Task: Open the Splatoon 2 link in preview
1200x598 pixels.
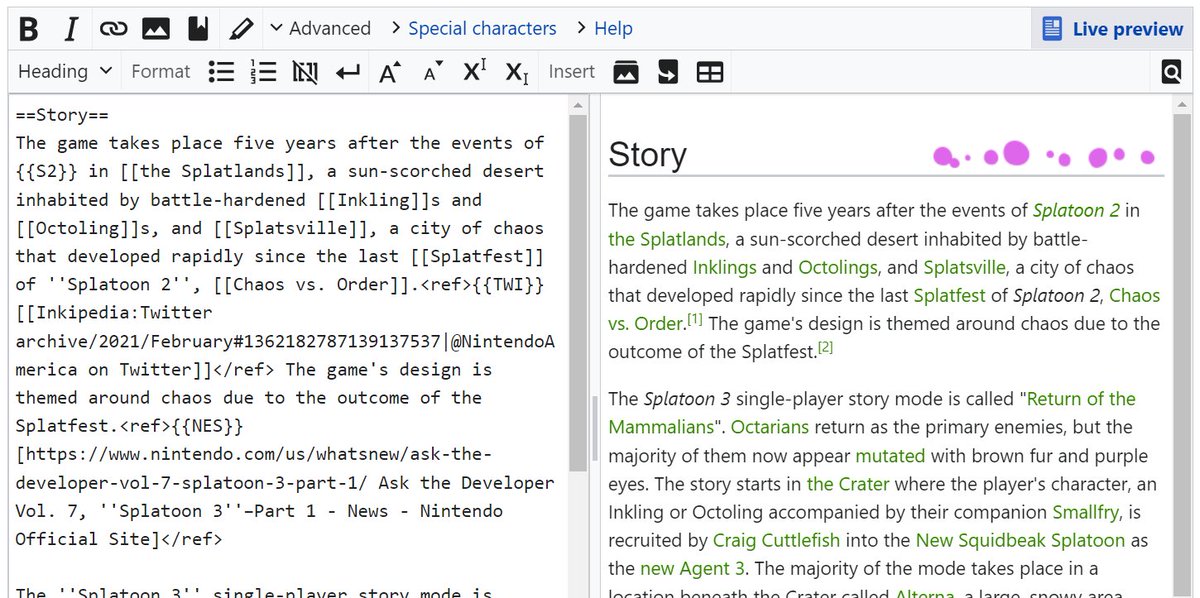Action: point(1076,211)
